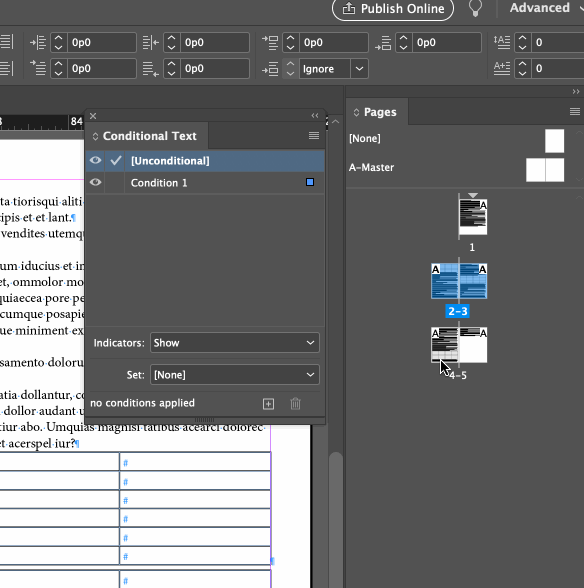This screenshot has height=588, width=584.
Task: Open the Advanced workspace switcher
Action: (x=546, y=8)
